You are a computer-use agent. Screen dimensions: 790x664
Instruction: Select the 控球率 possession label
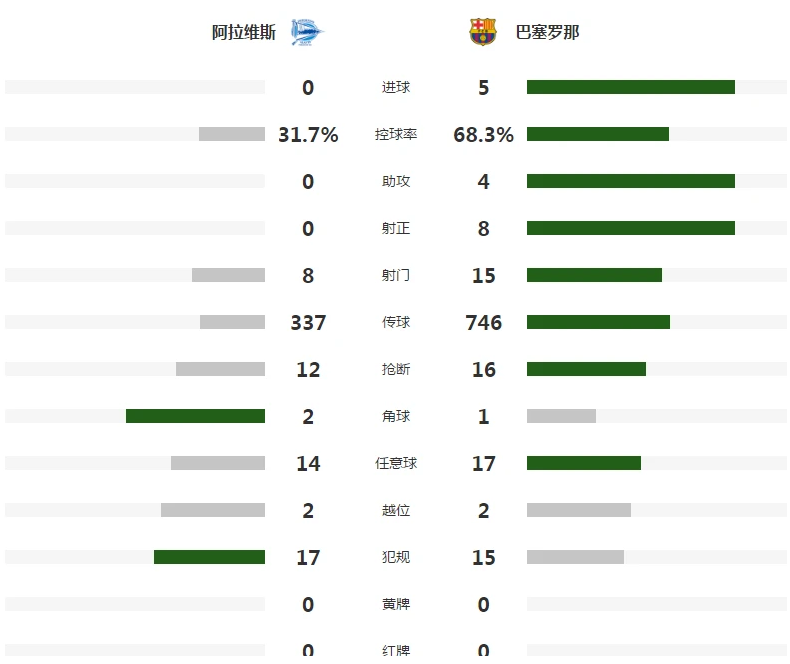click(x=396, y=135)
